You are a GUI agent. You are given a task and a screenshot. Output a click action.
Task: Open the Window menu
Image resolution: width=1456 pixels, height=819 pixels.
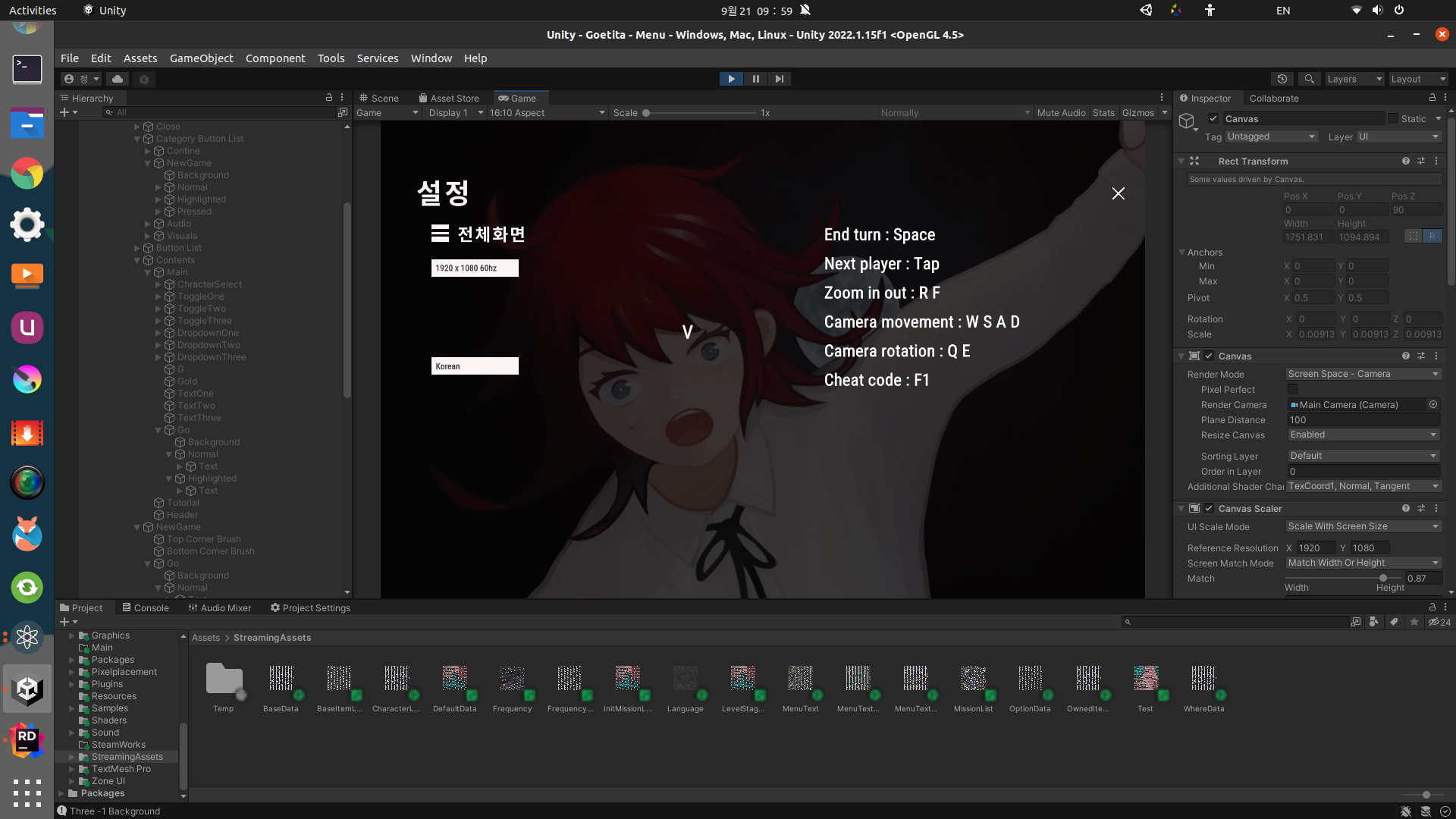point(431,58)
